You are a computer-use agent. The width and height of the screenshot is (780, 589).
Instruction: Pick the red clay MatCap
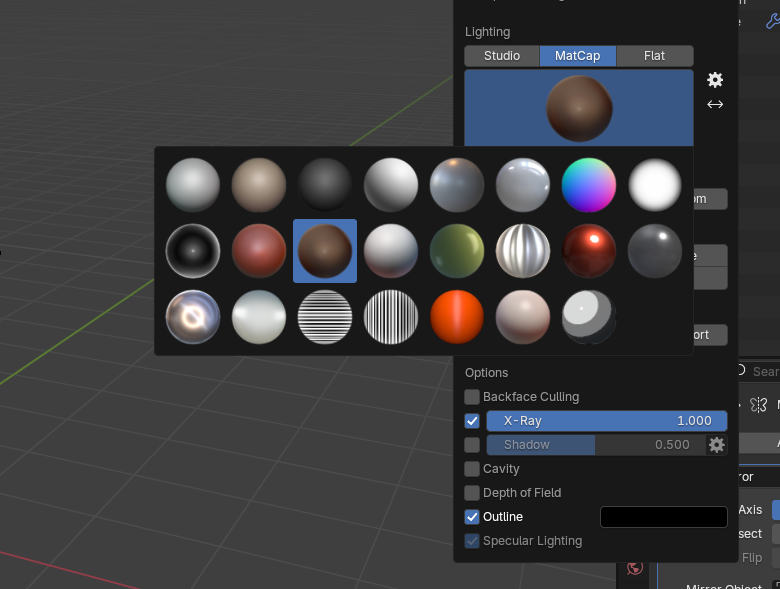(259, 251)
